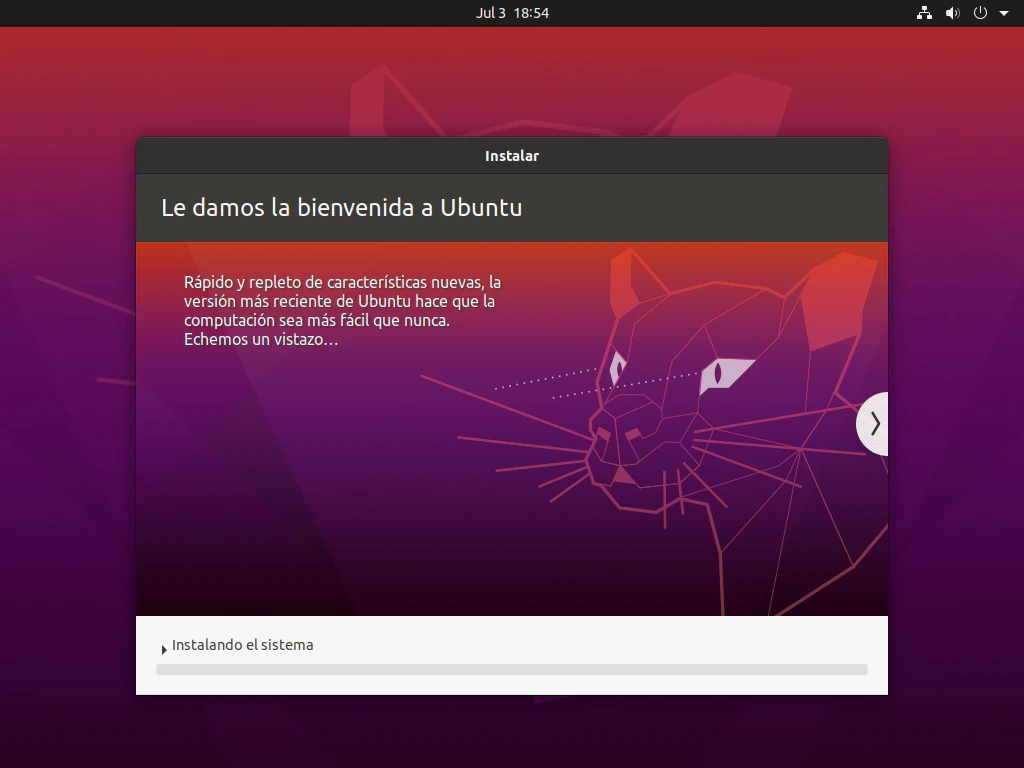Viewport: 1024px width, 768px height.
Task: Click the word "Ubuntu" in the heading
Action: tap(482, 208)
